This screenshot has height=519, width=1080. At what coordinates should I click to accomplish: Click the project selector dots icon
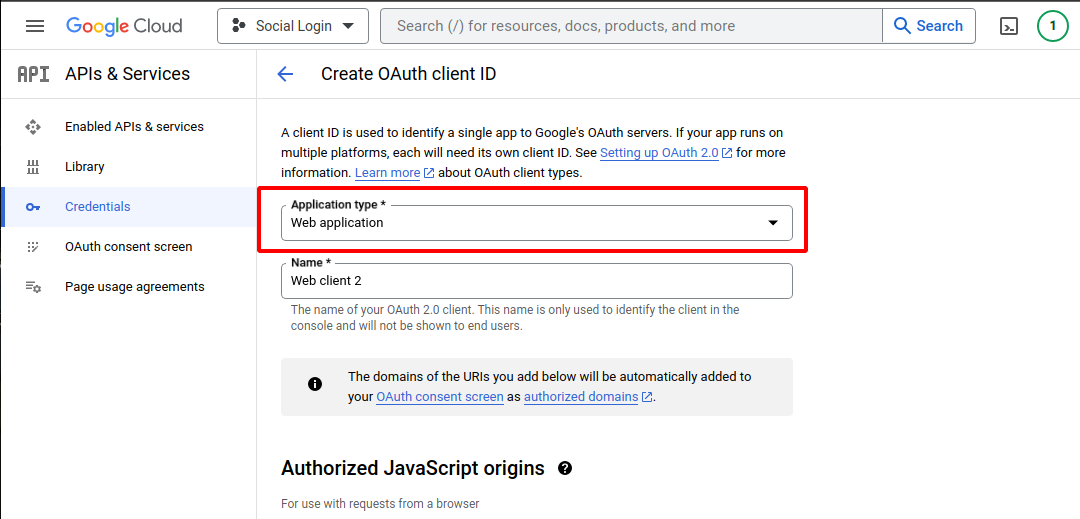click(x=239, y=26)
